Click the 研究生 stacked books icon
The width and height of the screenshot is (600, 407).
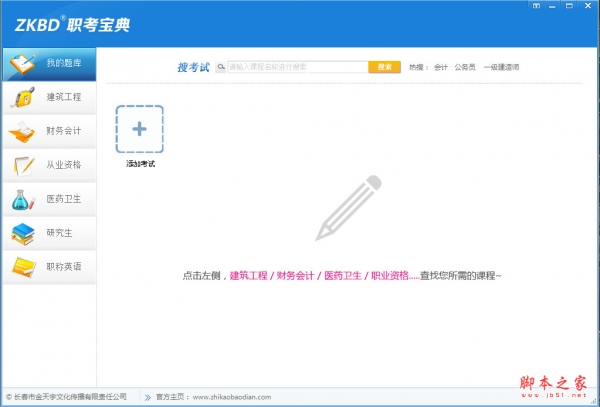pyautogui.click(x=22, y=234)
